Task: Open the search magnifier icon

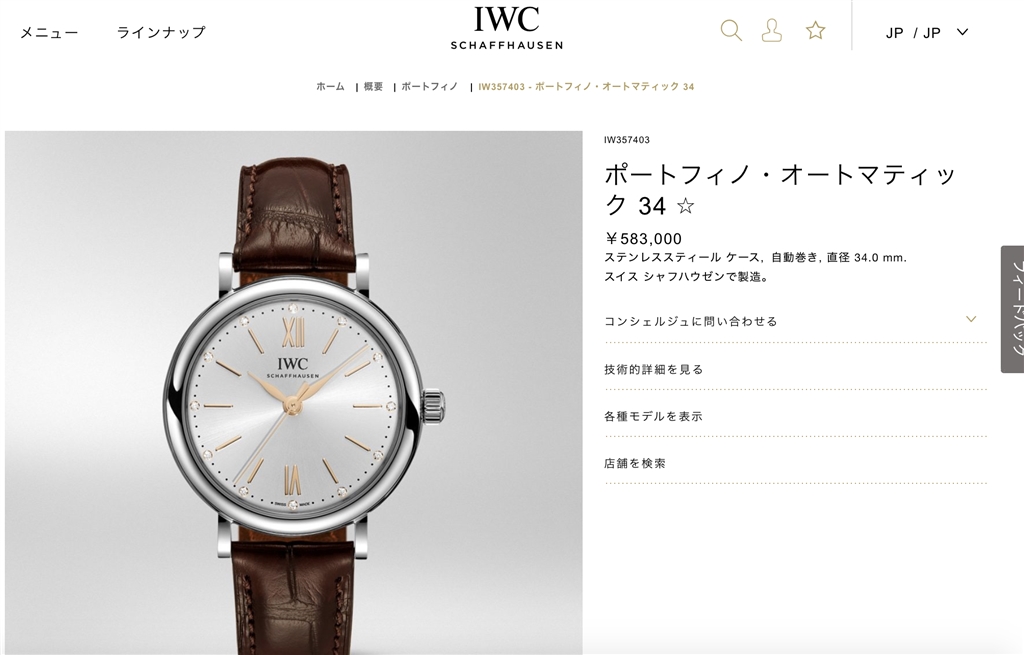Action: click(731, 31)
